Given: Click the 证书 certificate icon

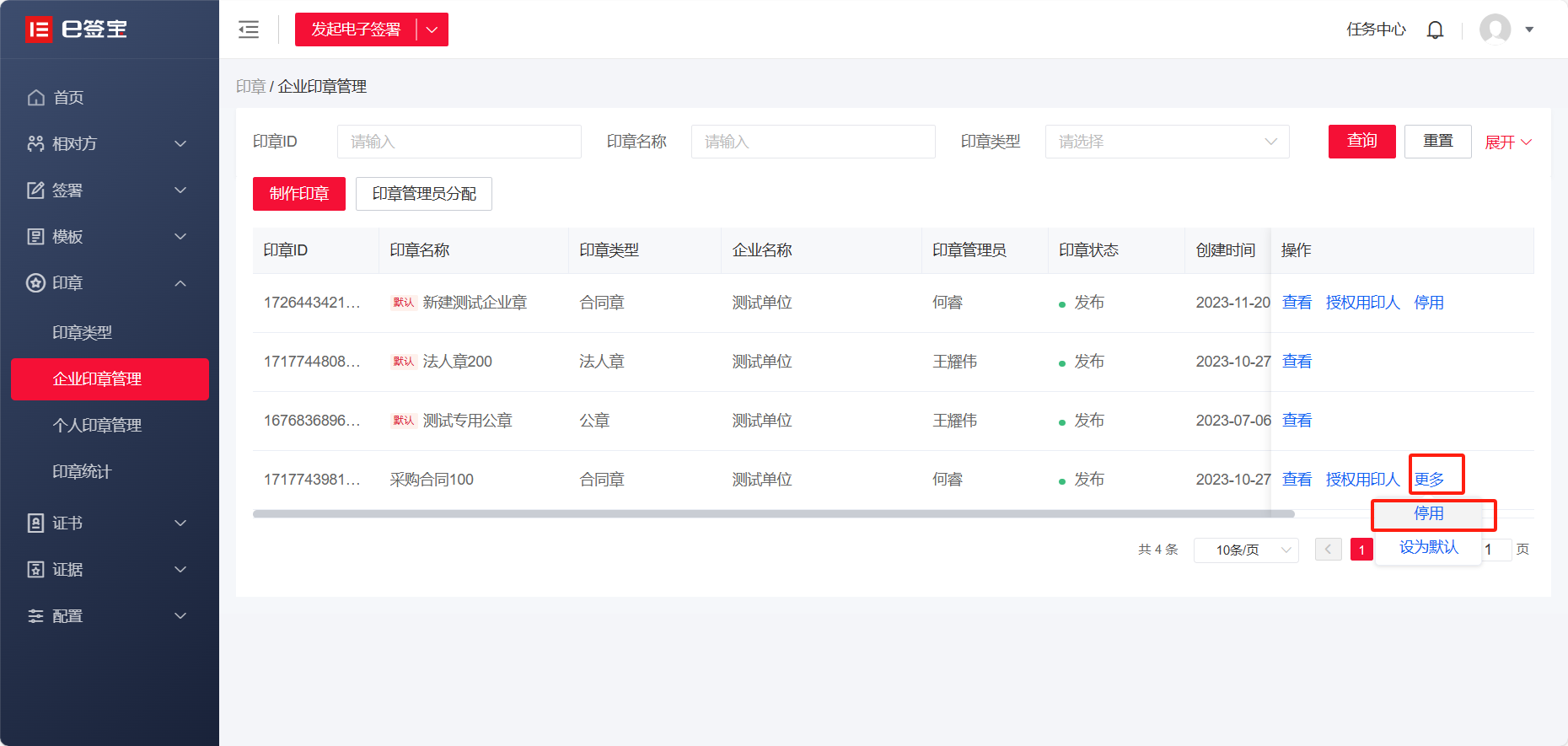Looking at the screenshot, I should tap(35, 523).
